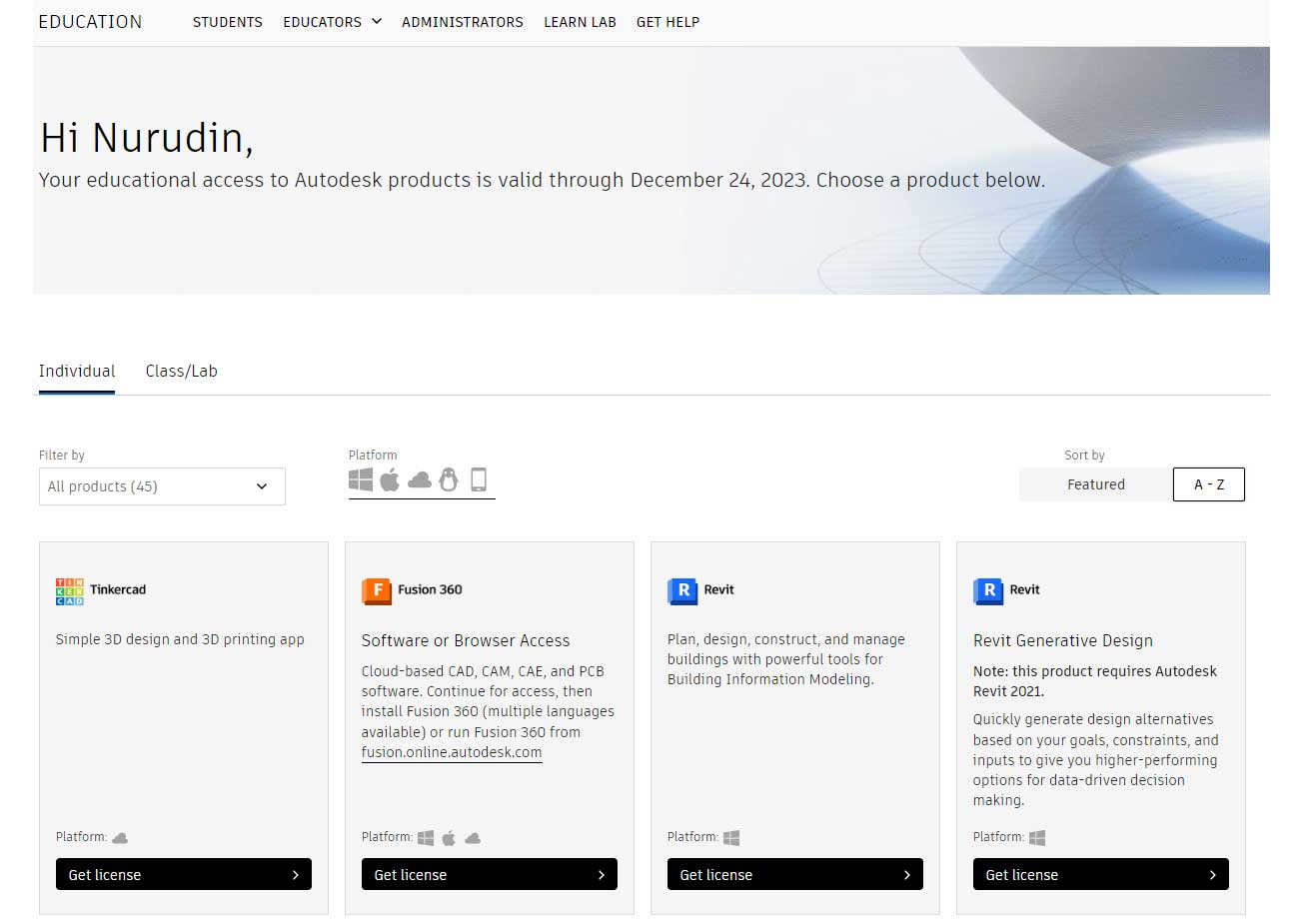
Task: Switch to the Class/Lab tab
Action: [x=181, y=371]
